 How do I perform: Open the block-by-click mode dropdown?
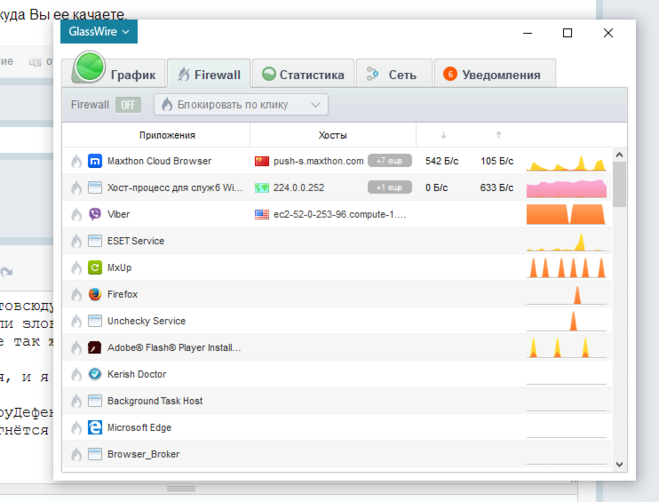click(x=241, y=105)
